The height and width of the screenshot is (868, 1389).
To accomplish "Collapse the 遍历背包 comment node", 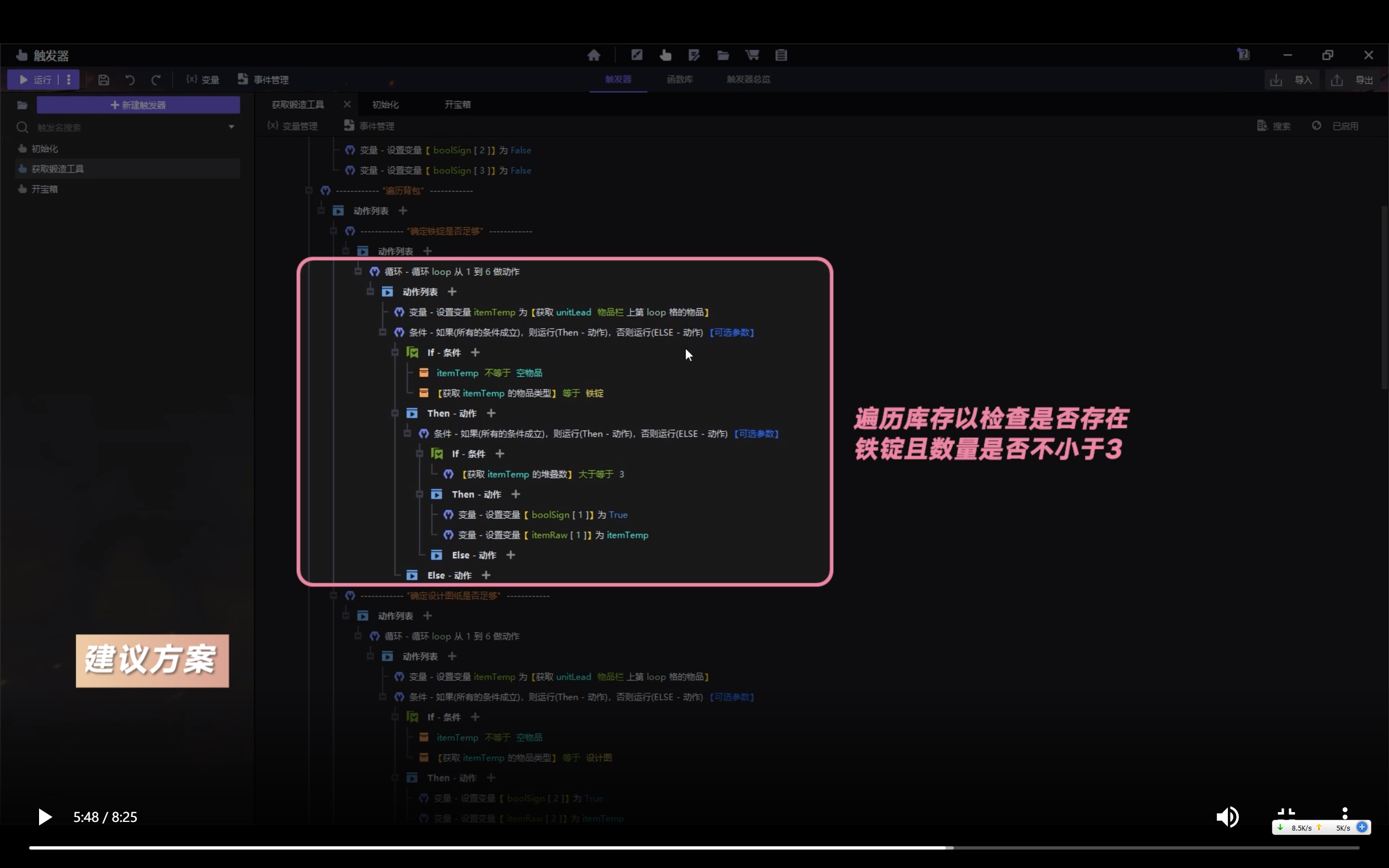I will coord(309,190).
